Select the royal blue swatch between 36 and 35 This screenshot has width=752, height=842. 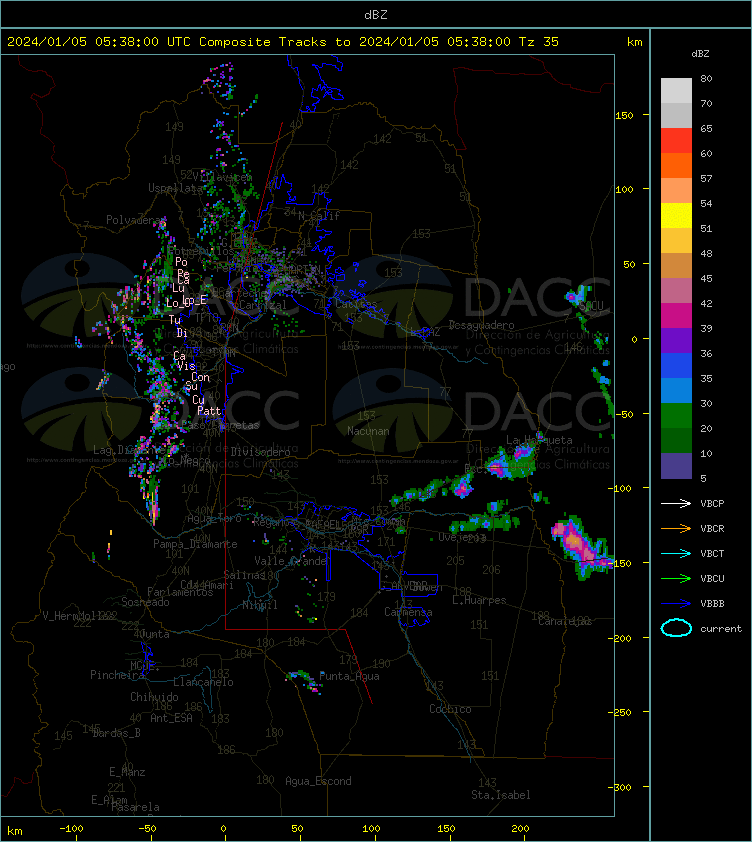point(676,365)
